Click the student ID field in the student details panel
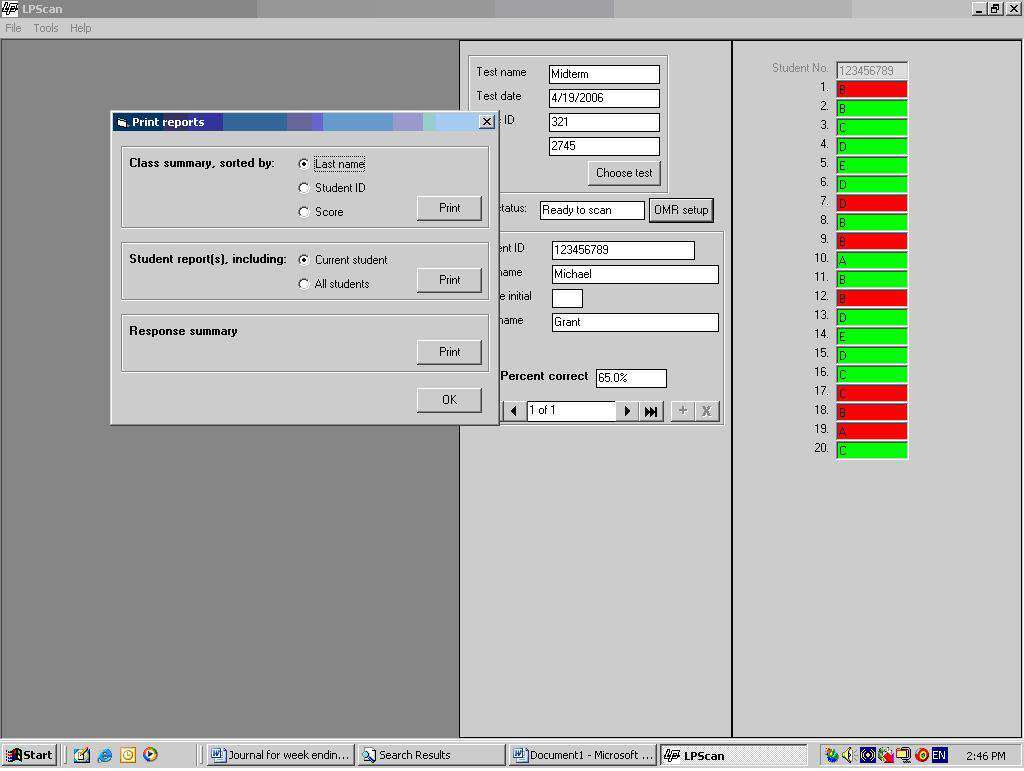 point(623,250)
